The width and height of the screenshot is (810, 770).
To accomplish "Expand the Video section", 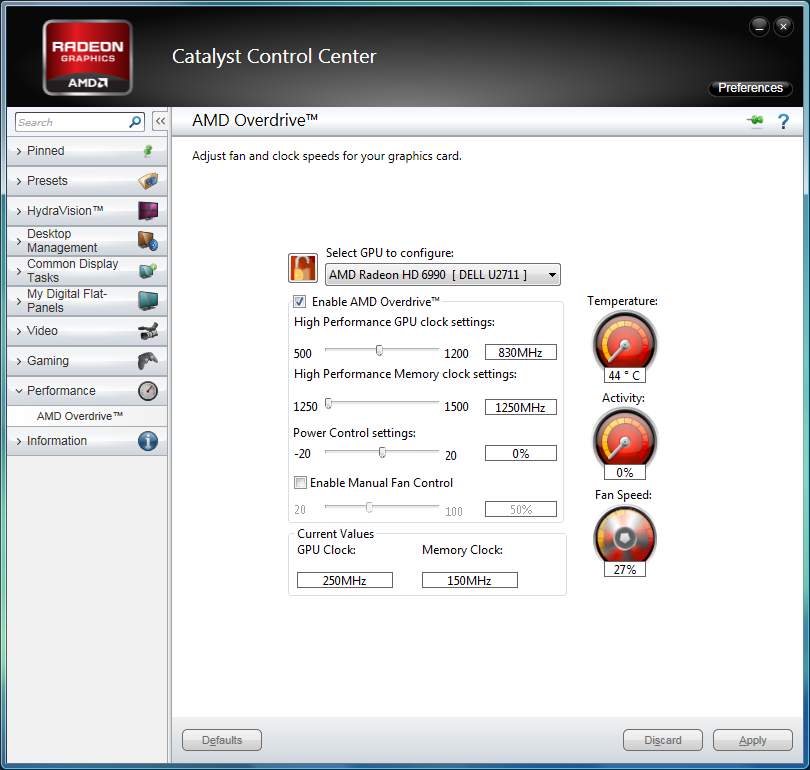I will point(87,331).
